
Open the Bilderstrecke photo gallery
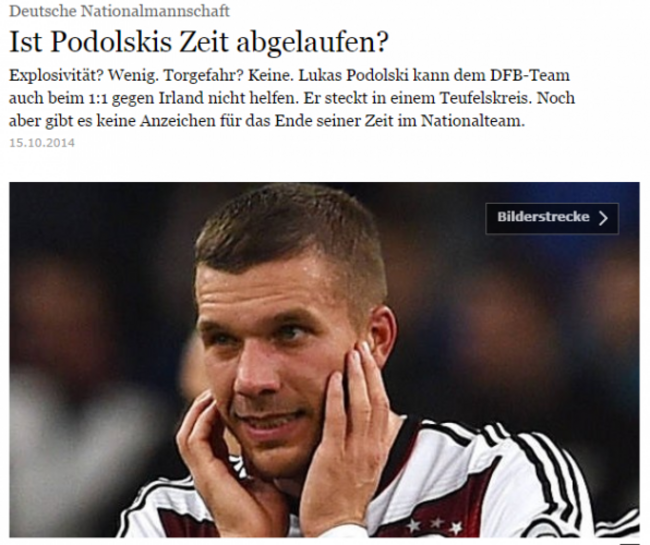[x=552, y=218]
